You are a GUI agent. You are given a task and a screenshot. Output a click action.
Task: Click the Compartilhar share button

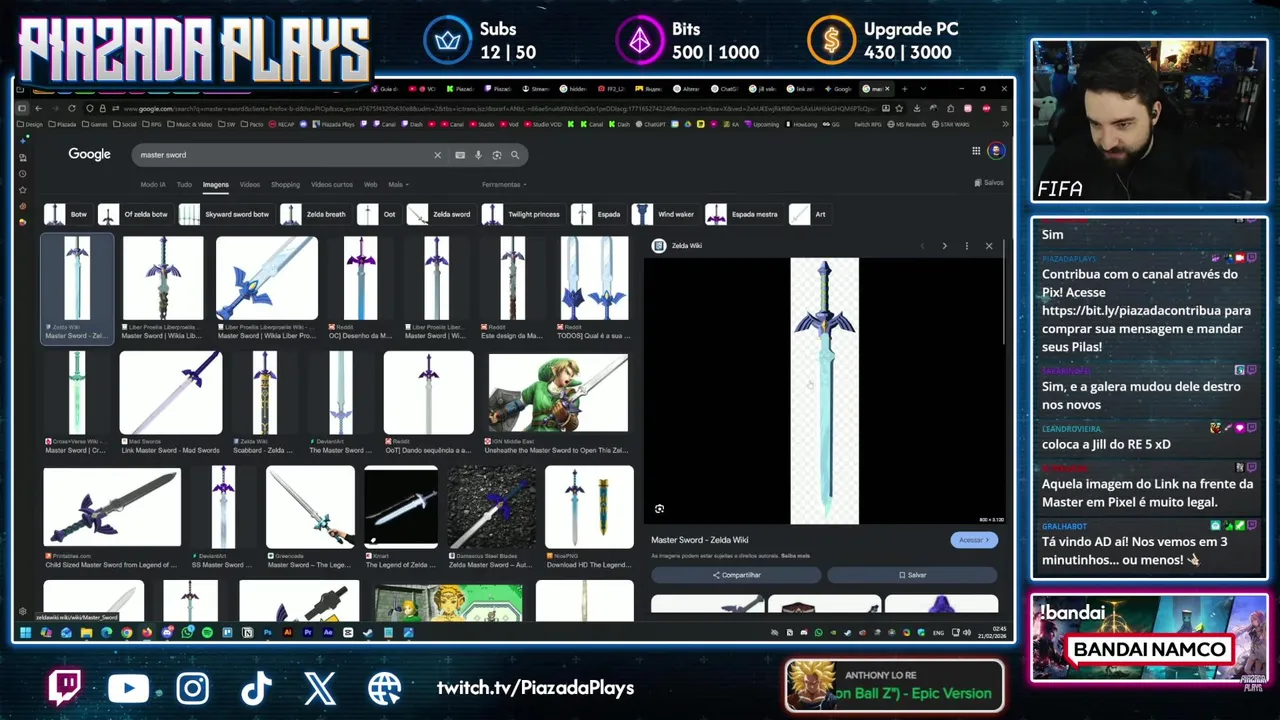click(736, 575)
